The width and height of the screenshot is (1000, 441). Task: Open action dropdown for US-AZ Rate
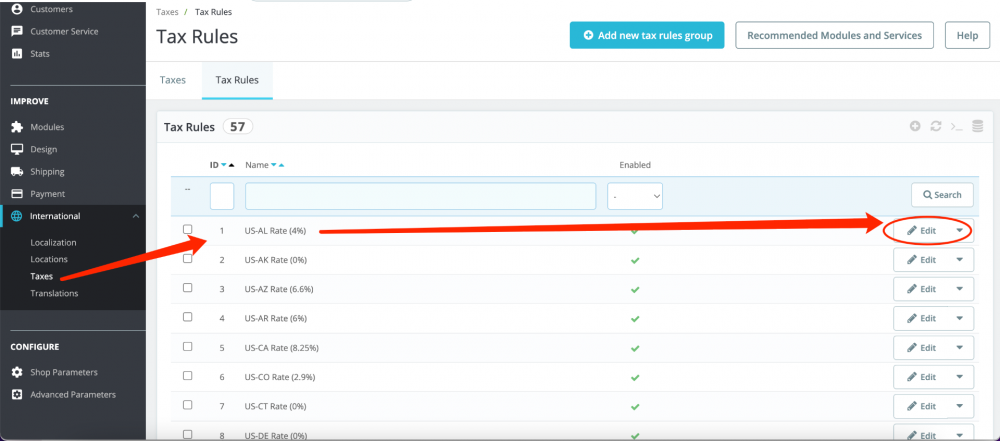pyautogui.click(x=960, y=289)
